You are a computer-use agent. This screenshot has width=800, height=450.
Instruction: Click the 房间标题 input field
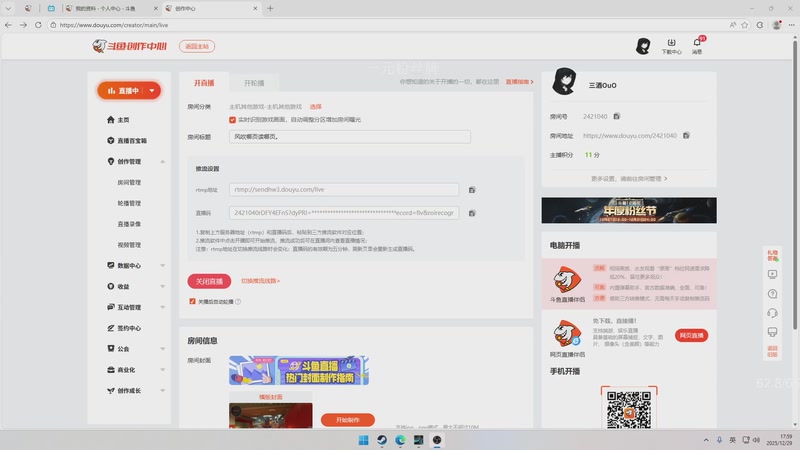pyautogui.click(x=350, y=137)
